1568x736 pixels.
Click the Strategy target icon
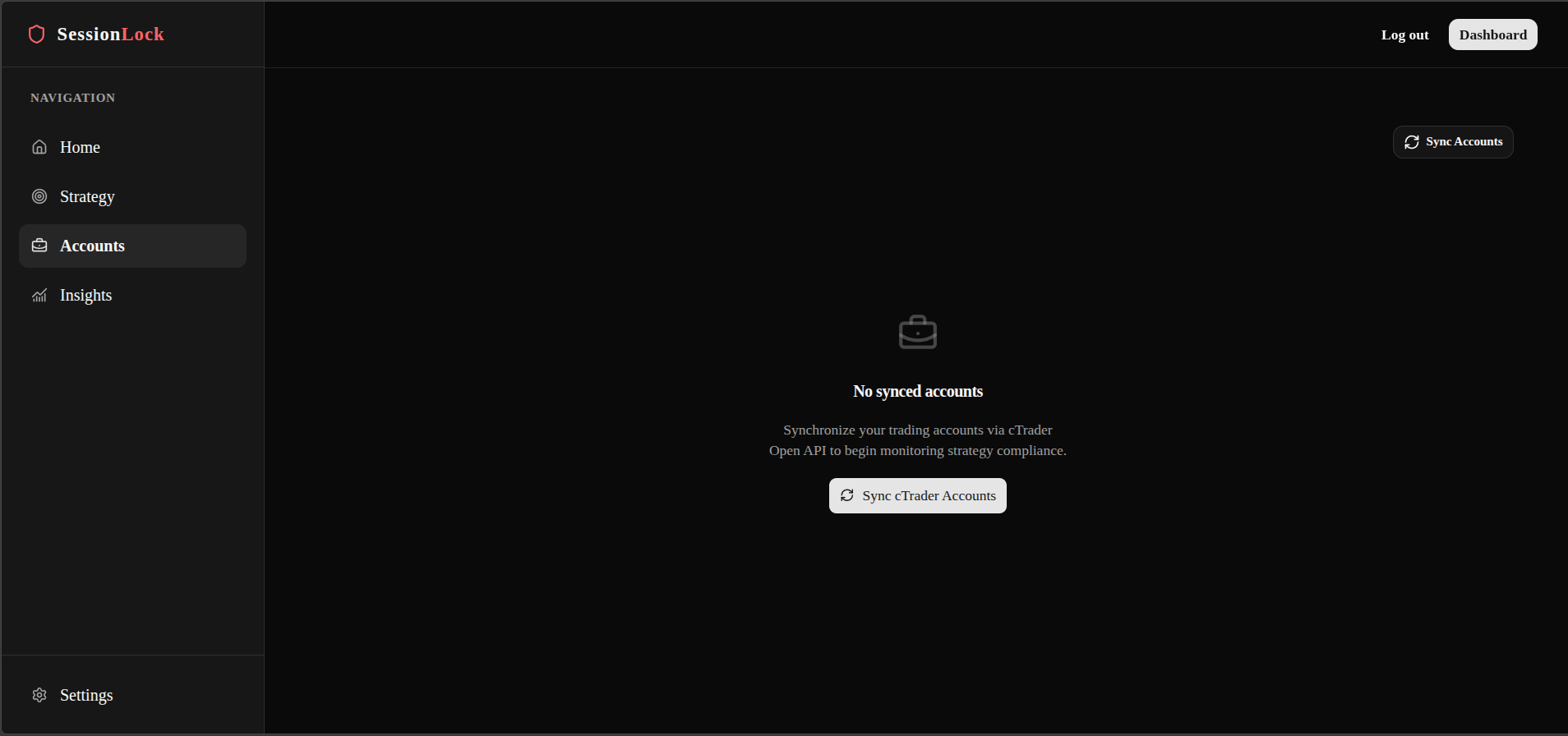pos(39,196)
